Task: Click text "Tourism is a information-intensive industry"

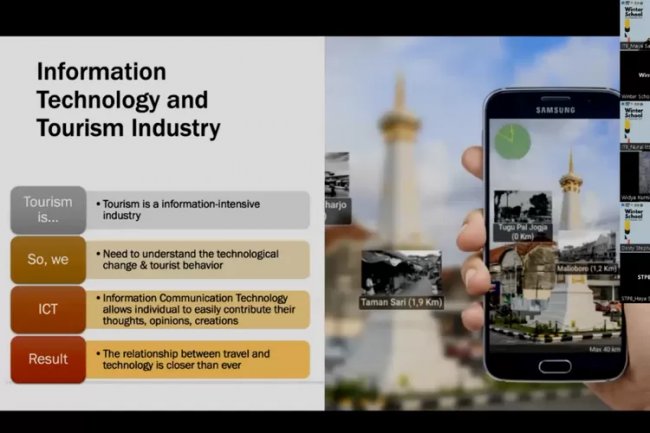Action: pos(181,210)
